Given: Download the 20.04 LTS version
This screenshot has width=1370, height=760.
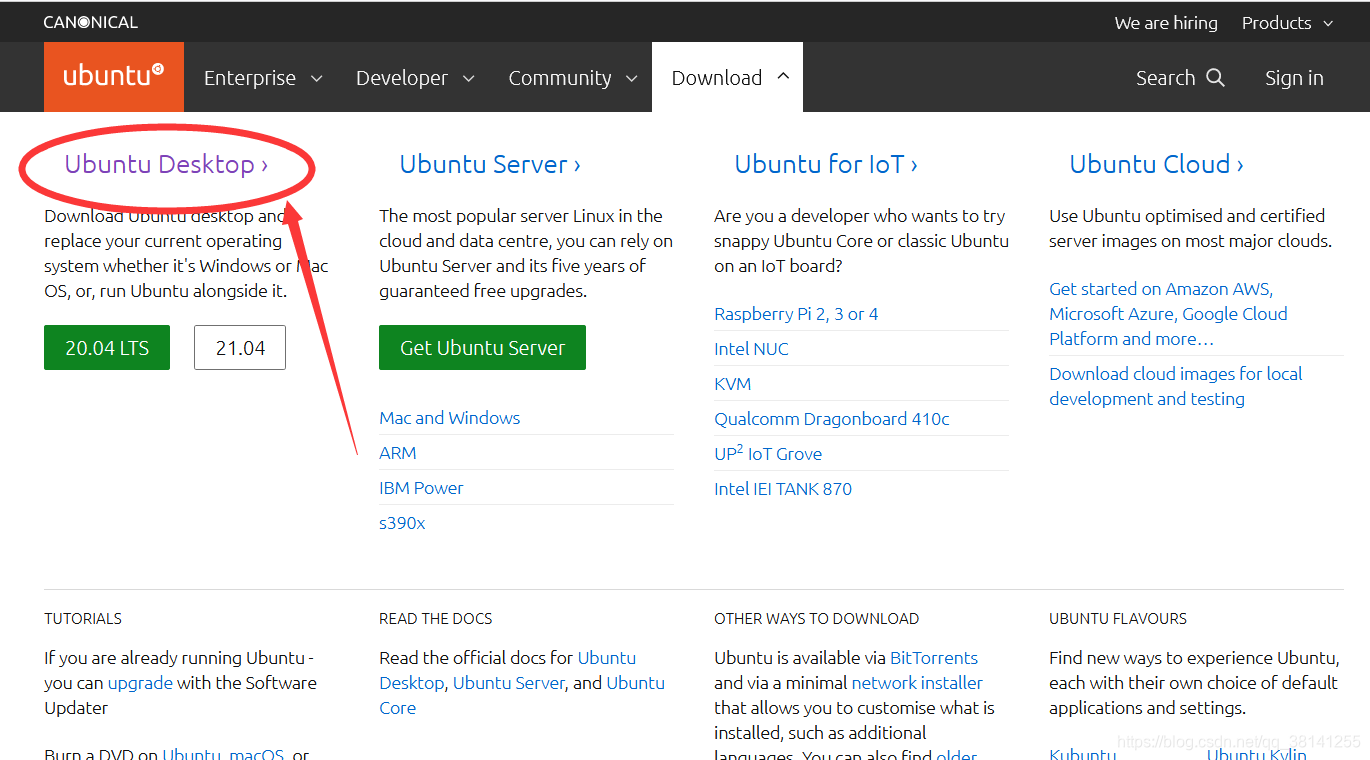Looking at the screenshot, I should pos(107,348).
